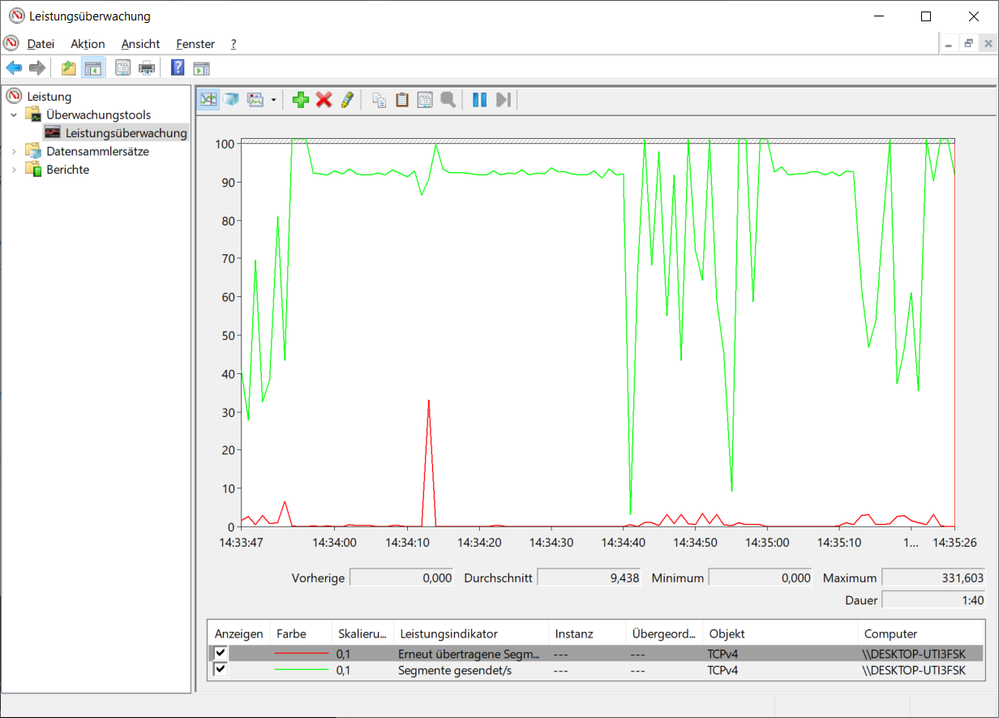Viewport: 999px width, 718px height.
Task: Click the MMC child window restore button
Action: (x=968, y=43)
